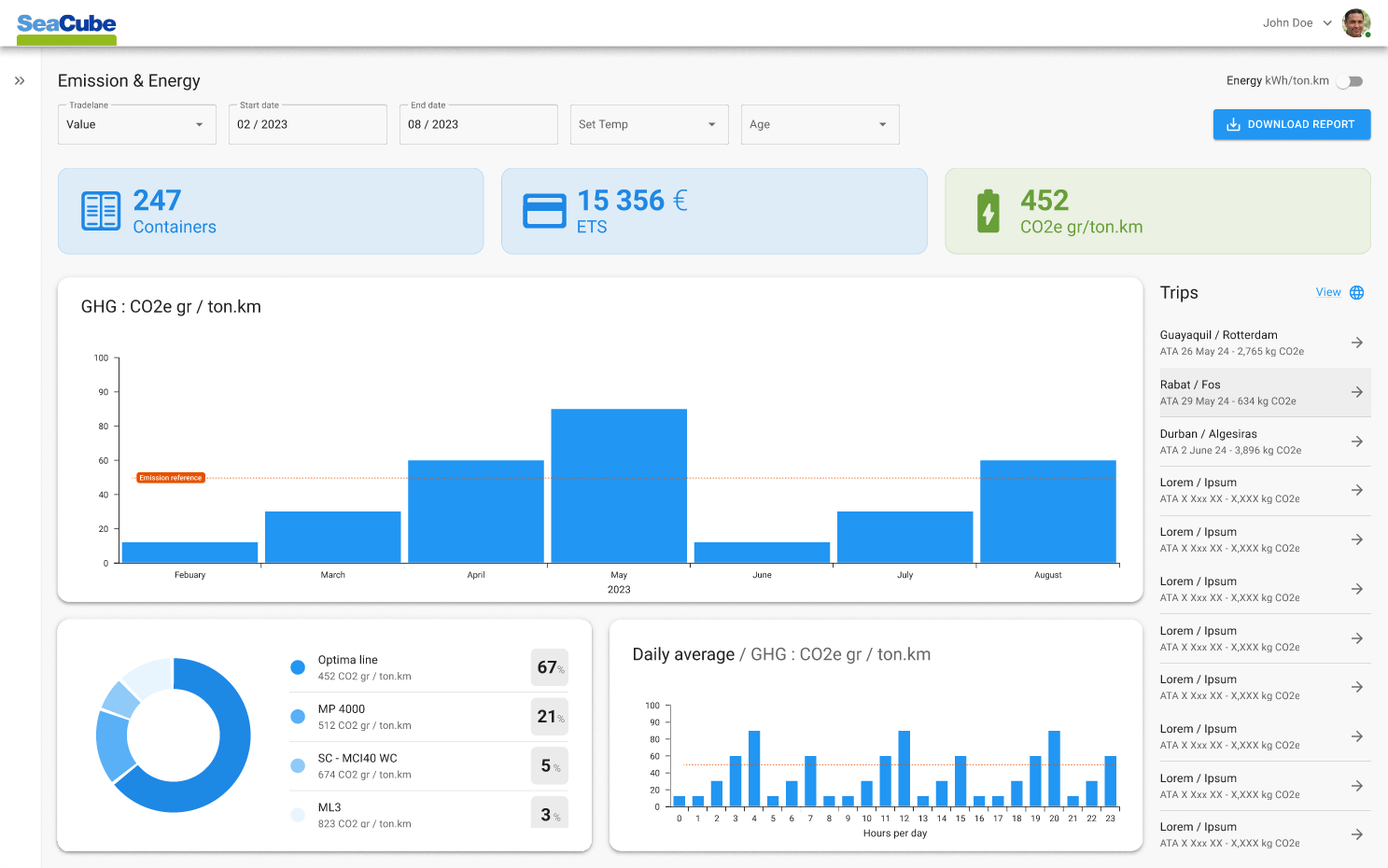The image size is (1388, 868).
Task: Open the Durban / Algesiras trip arrow
Action: [x=1357, y=441]
